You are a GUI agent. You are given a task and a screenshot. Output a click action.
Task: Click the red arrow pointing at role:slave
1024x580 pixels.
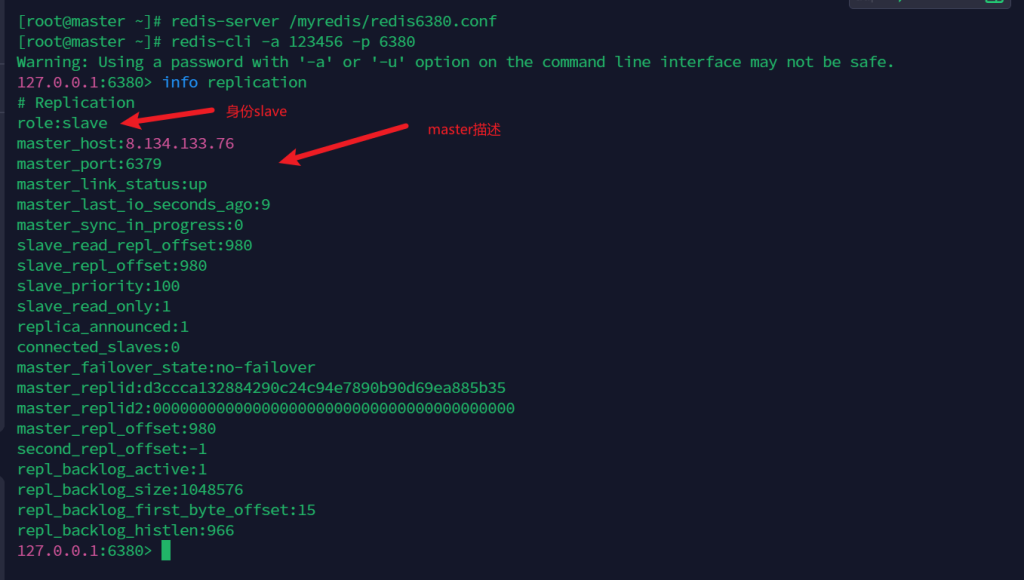(x=166, y=118)
